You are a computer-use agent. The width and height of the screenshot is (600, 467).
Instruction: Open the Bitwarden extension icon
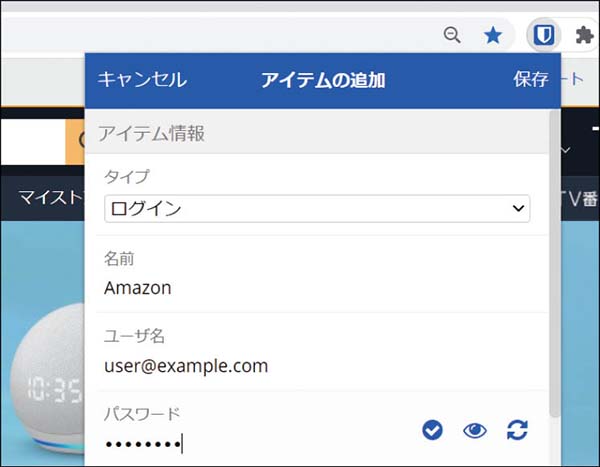(543, 36)
